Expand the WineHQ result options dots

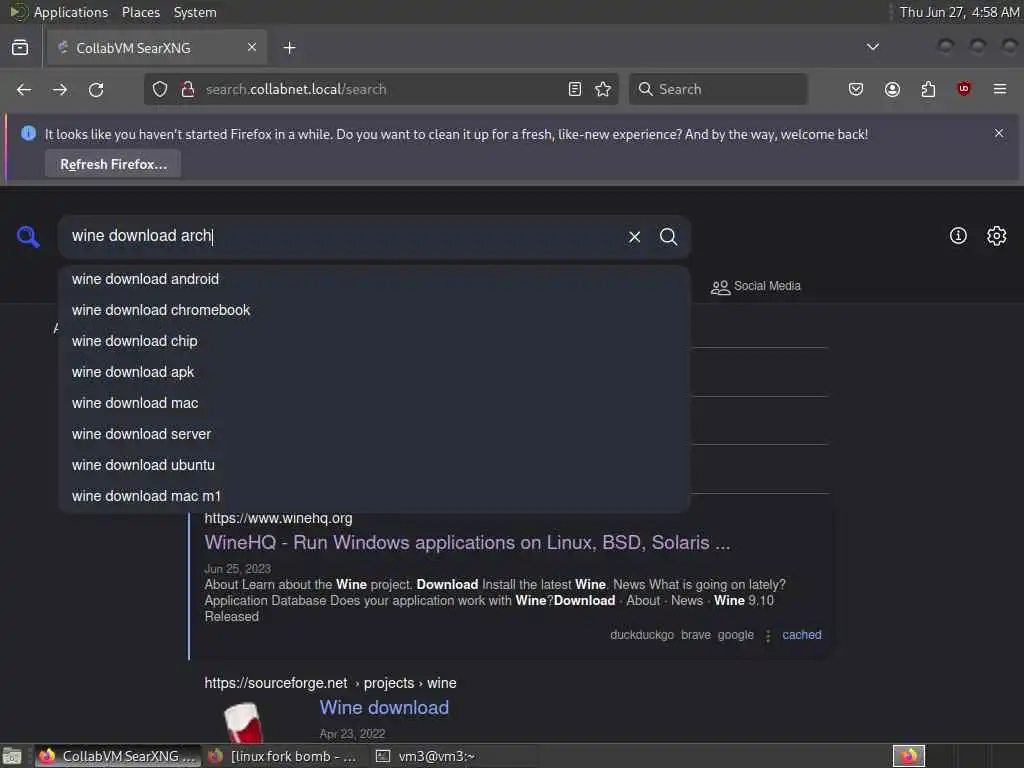click(768, 635)
